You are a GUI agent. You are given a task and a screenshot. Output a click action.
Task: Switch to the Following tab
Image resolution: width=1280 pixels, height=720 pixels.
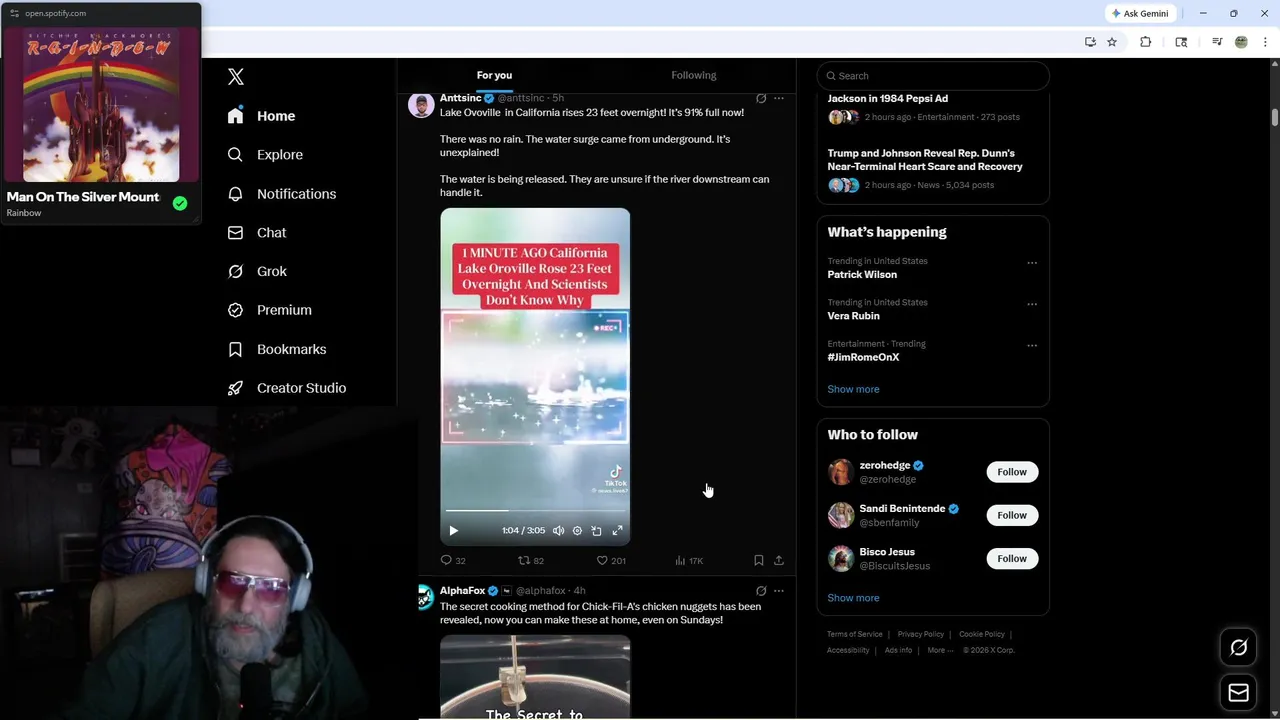(694, 76)
